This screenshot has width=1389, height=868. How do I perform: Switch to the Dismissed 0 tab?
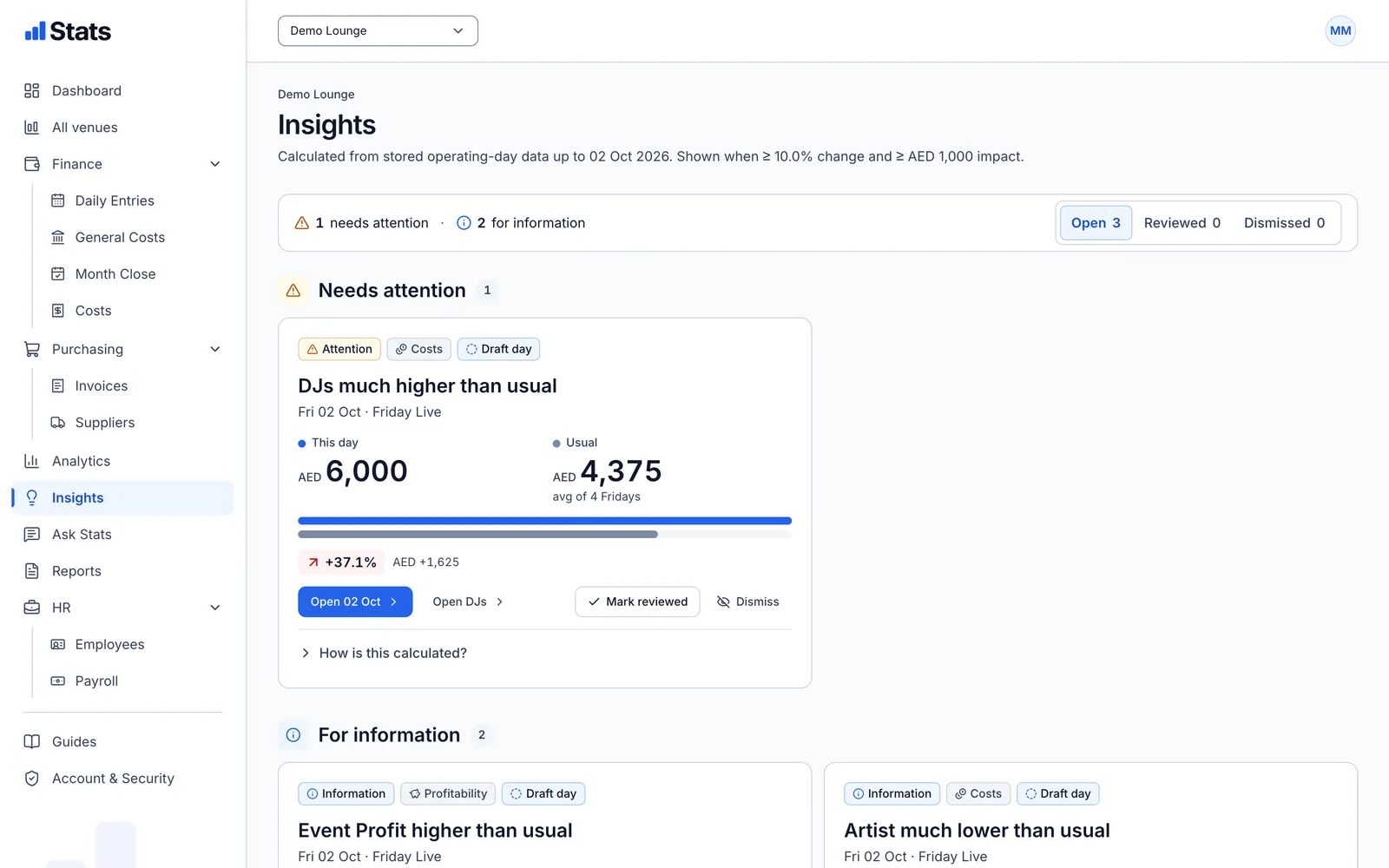(x=1284, y=223)
